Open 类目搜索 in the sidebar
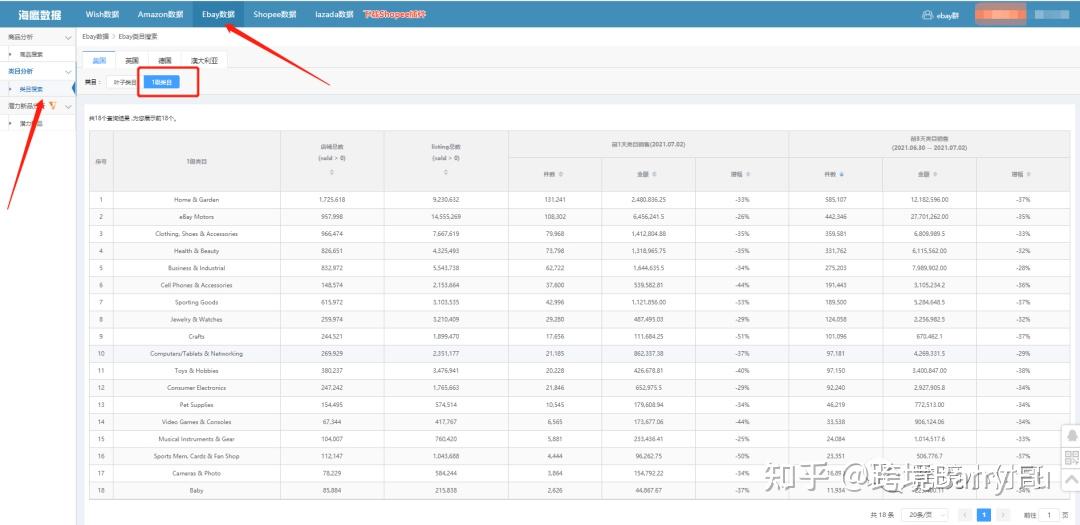1080x525 pixels. (31, 89)
